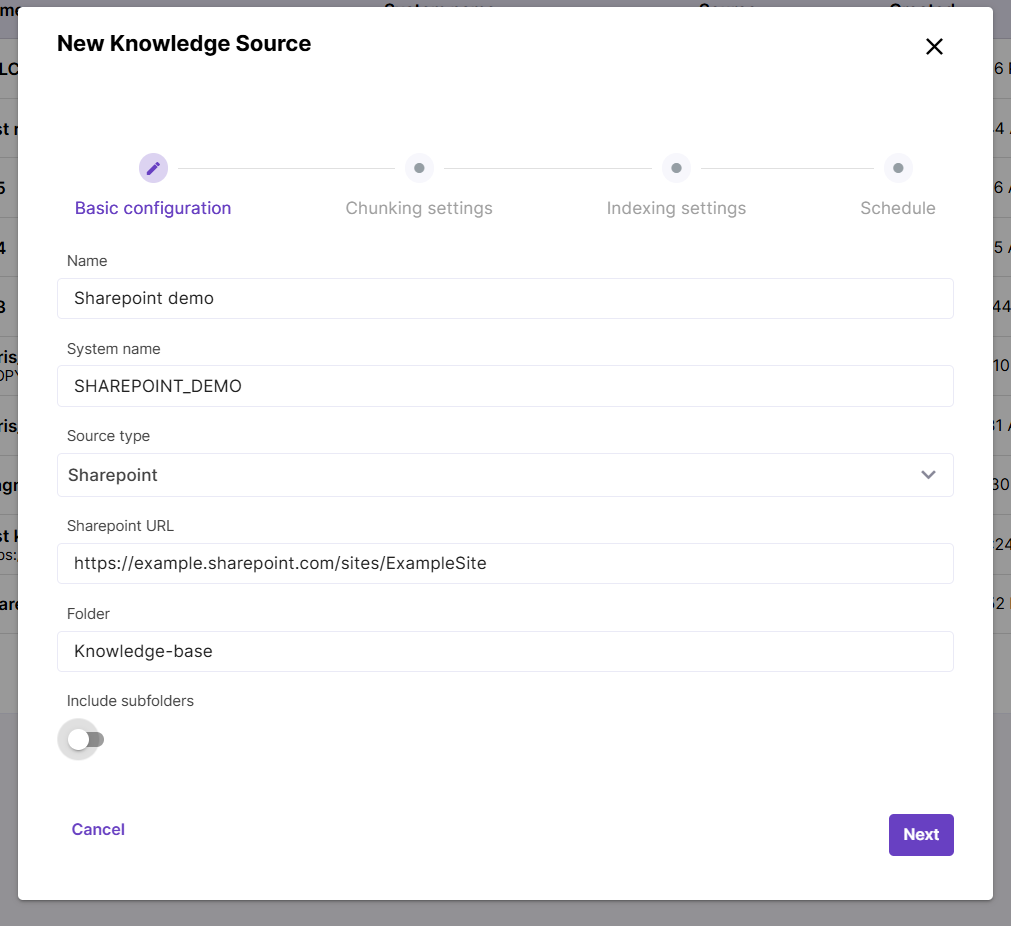Click the Indexing settings step circle
Screen dimensions: 1011x926
click(676, 168)
